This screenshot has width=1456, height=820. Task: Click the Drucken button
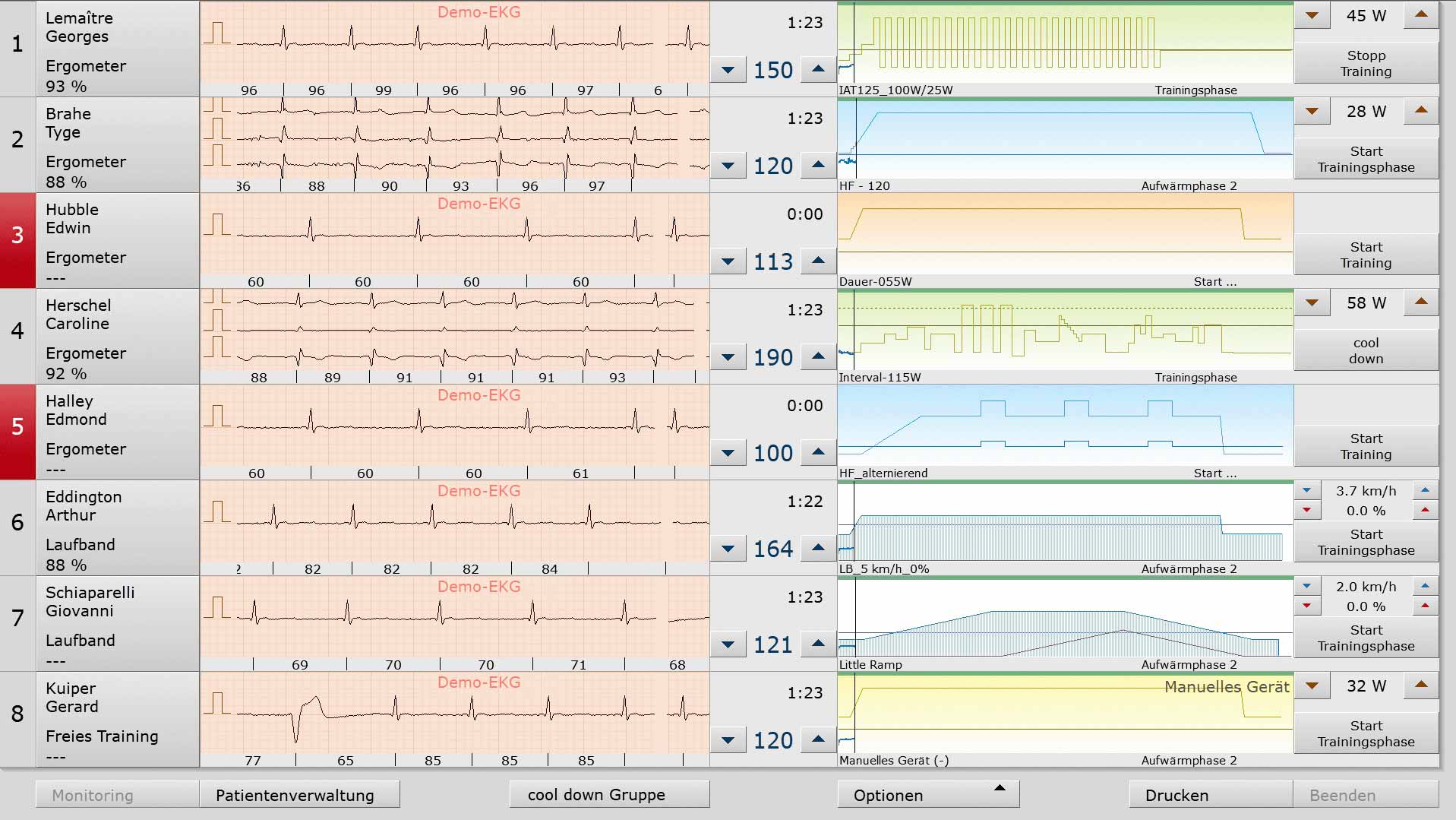[1211, 795]
